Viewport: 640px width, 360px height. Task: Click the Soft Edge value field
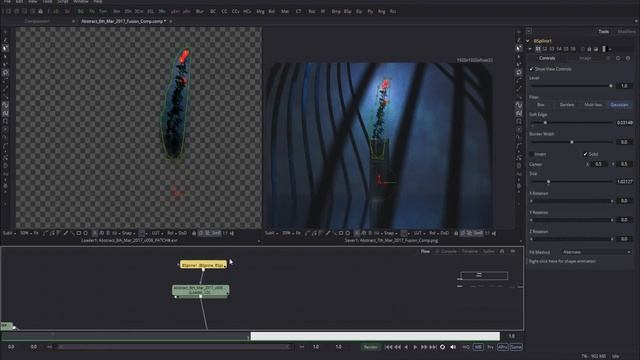pos(624,123)
